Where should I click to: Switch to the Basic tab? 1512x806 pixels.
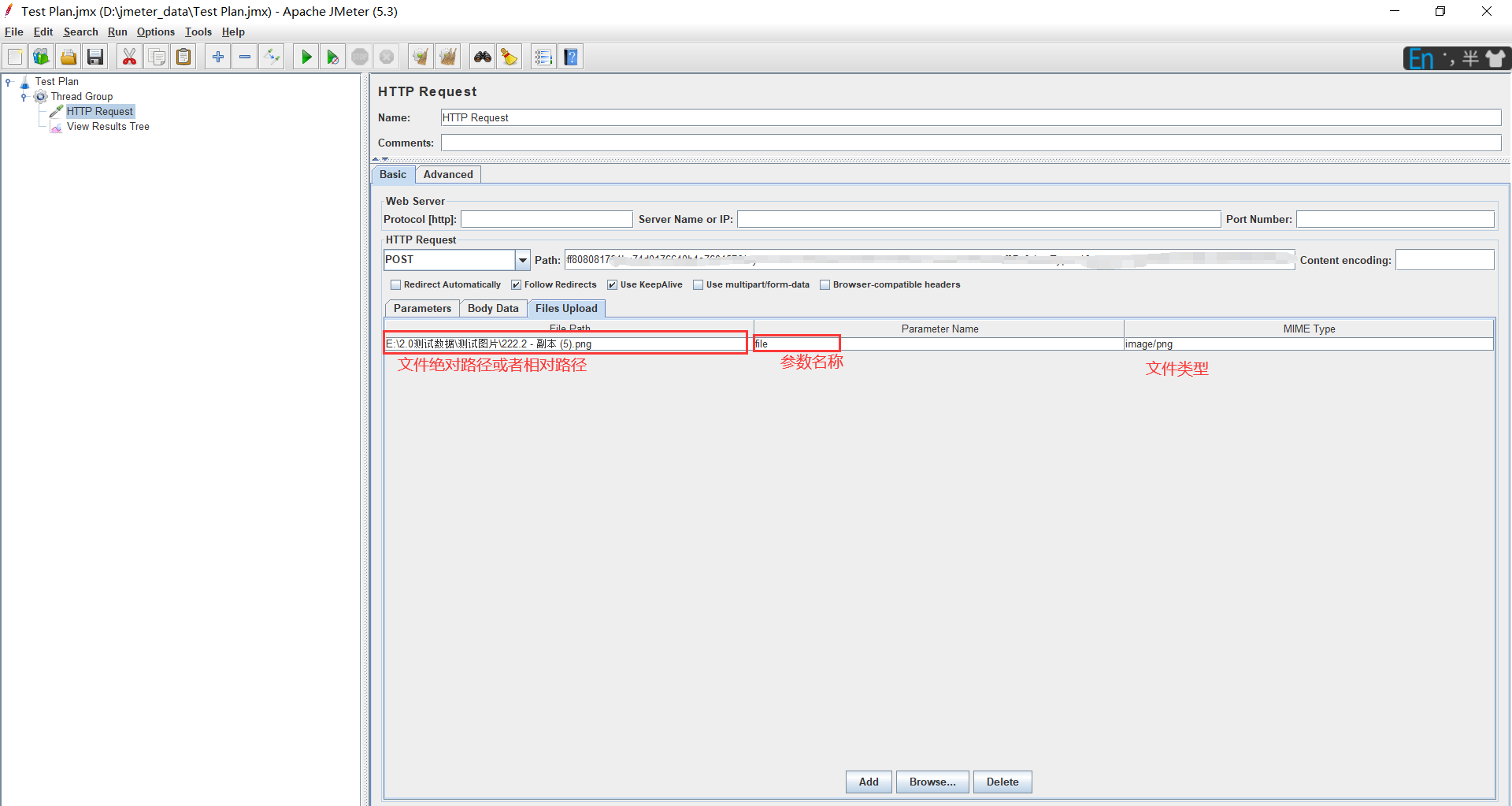pyautogui.click(x=393, y=175)
